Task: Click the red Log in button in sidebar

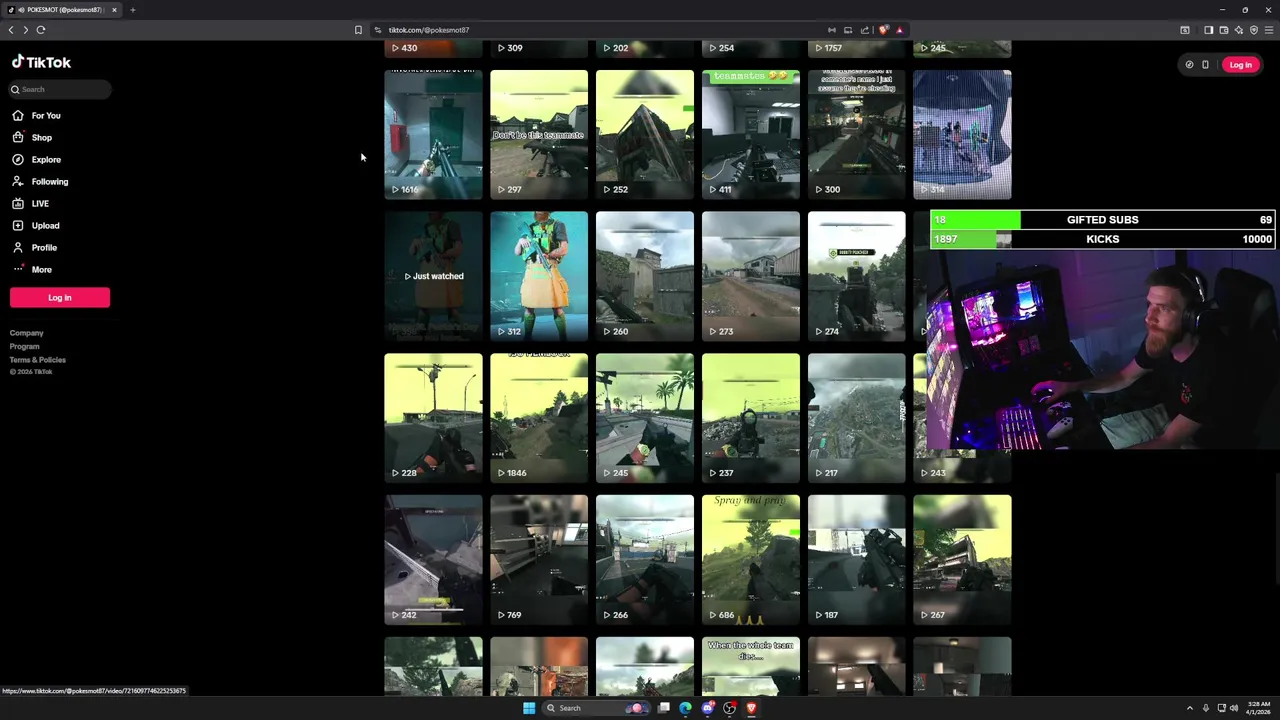Action: coord(60,297)
